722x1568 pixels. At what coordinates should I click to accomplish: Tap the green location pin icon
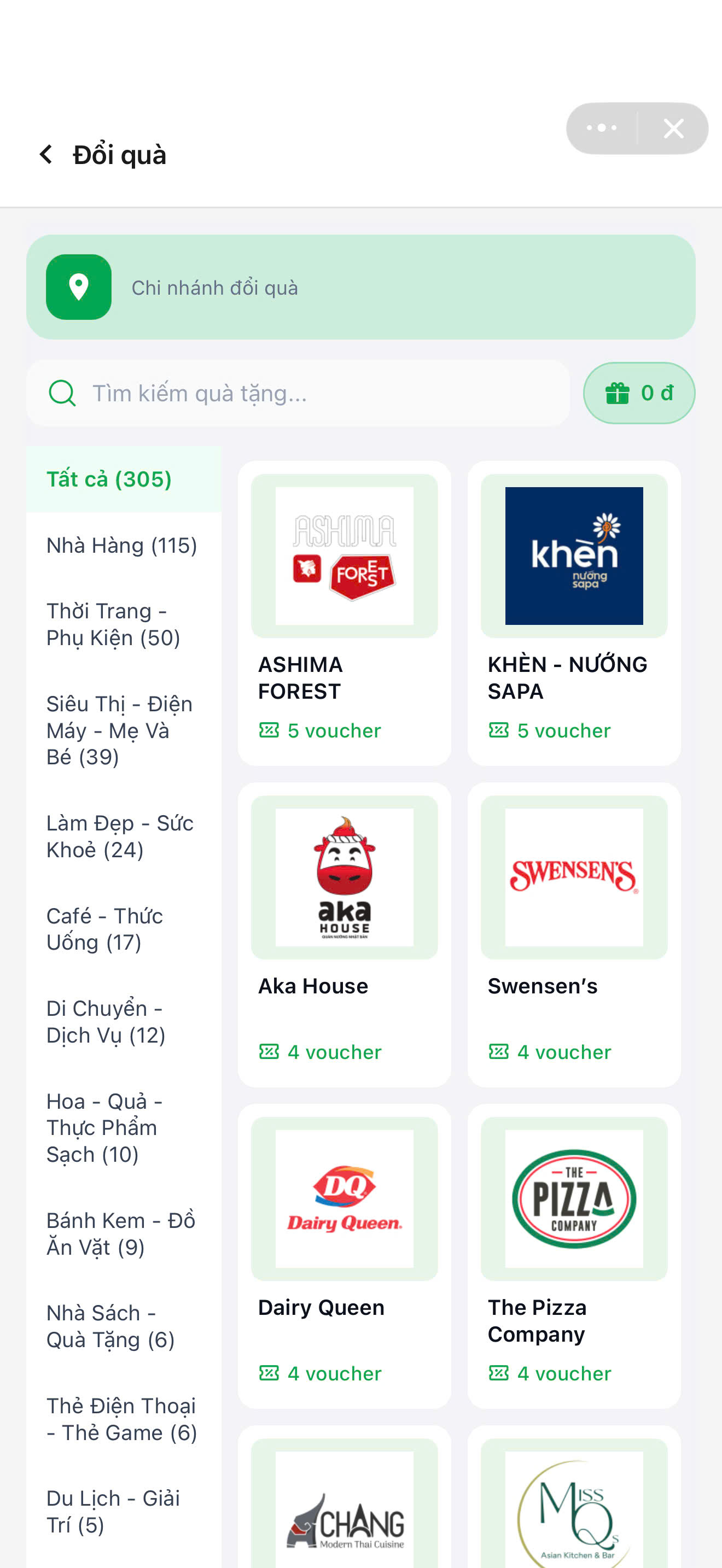79,286
